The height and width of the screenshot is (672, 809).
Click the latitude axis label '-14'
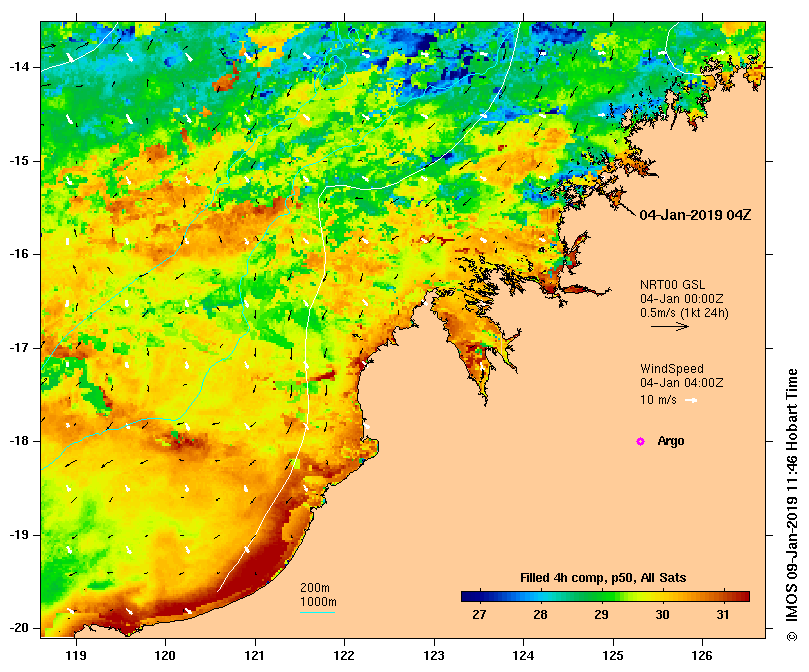pyautogui.click(x=19, y=67)
